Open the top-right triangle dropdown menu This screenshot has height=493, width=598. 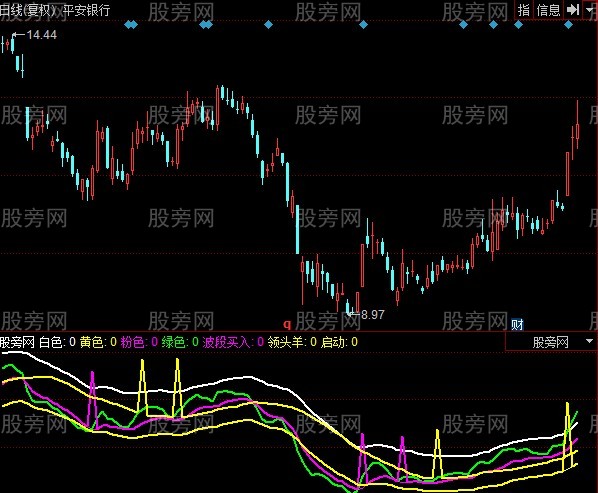tap(590, 10)
